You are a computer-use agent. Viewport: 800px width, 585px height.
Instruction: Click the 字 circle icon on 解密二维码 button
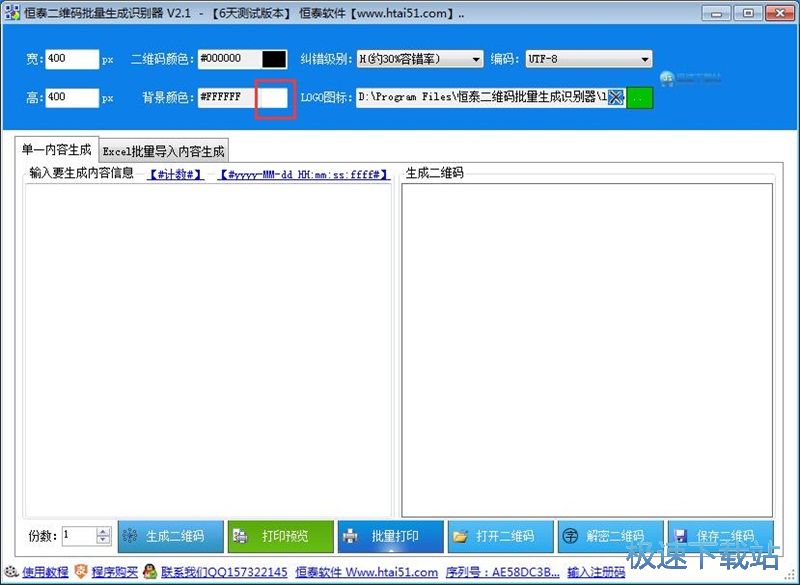coord(570,536)
